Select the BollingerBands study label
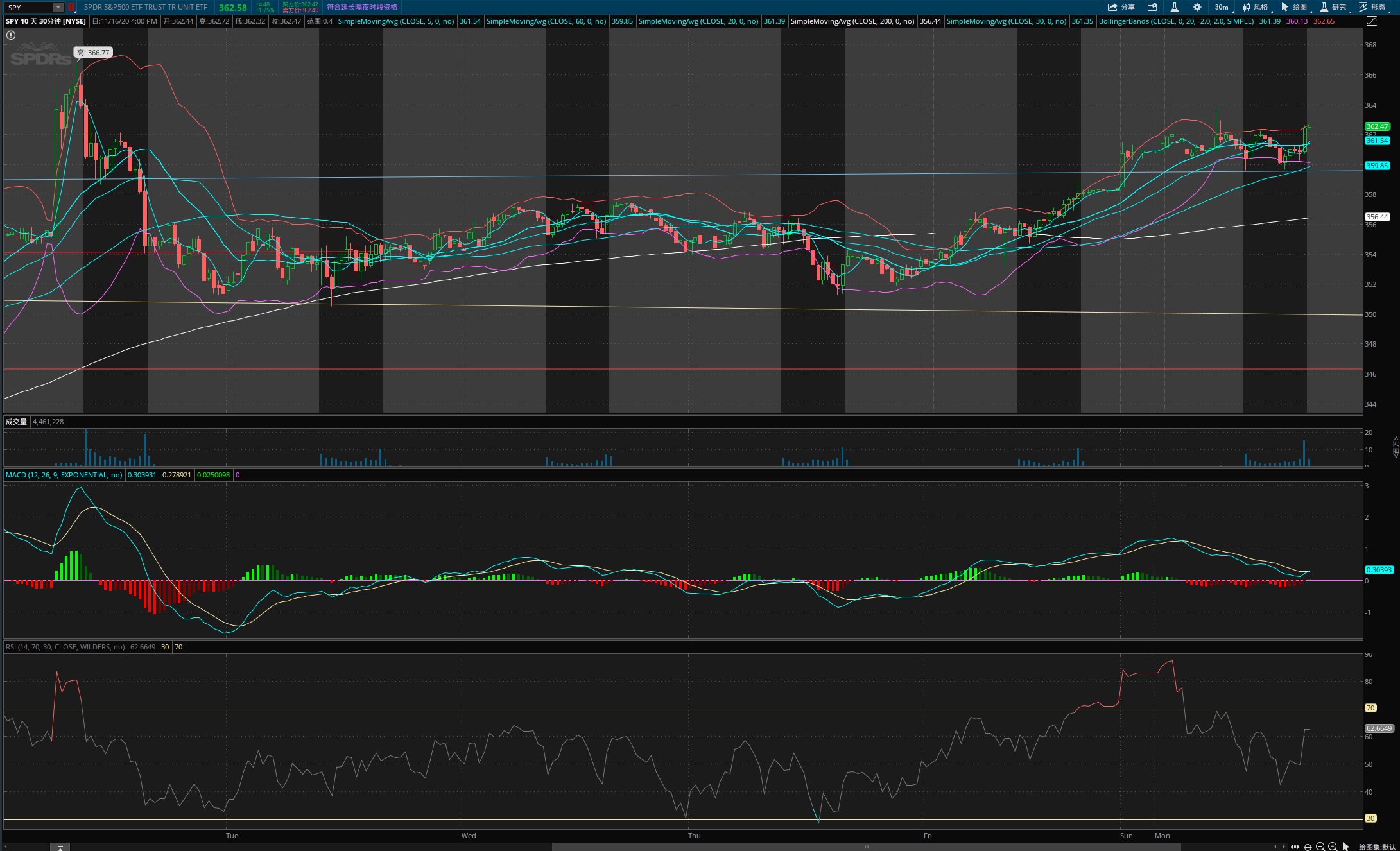Image resolution: width=1400 pixels, height=851 pixels. coord(1177,21)
